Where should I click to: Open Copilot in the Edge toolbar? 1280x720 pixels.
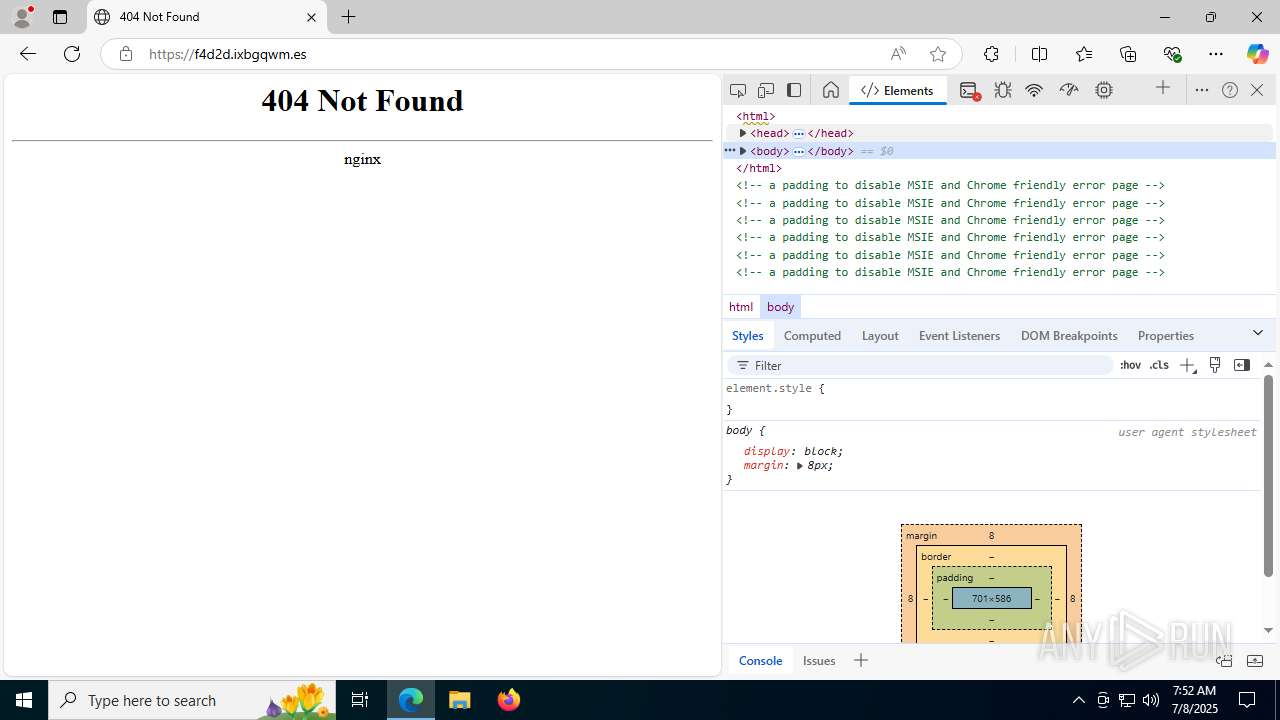[x=1257, y=54]
